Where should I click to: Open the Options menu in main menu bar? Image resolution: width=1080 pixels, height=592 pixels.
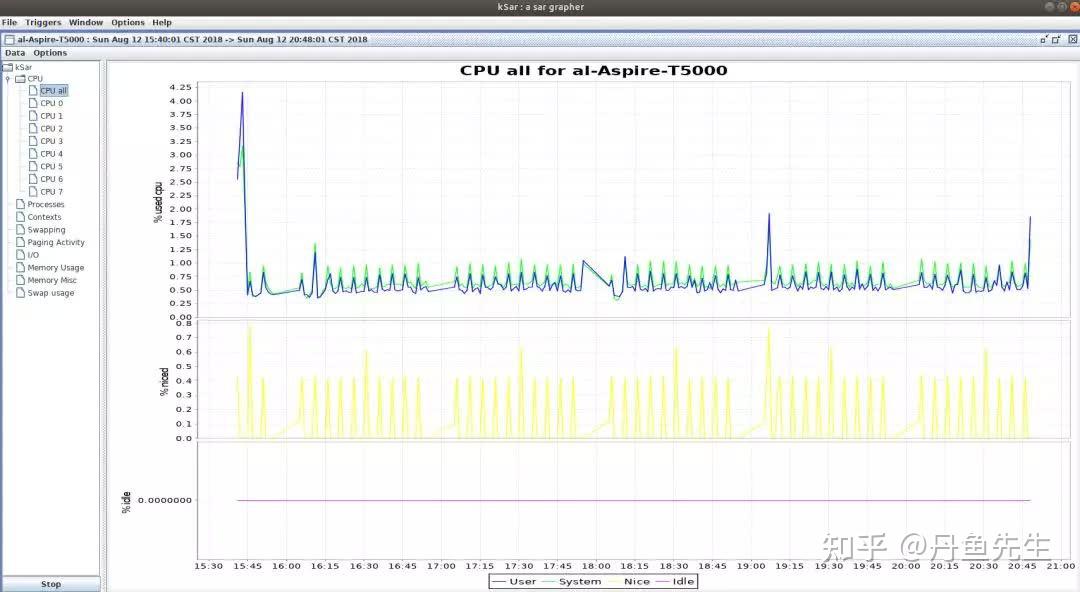coord(128,22)
